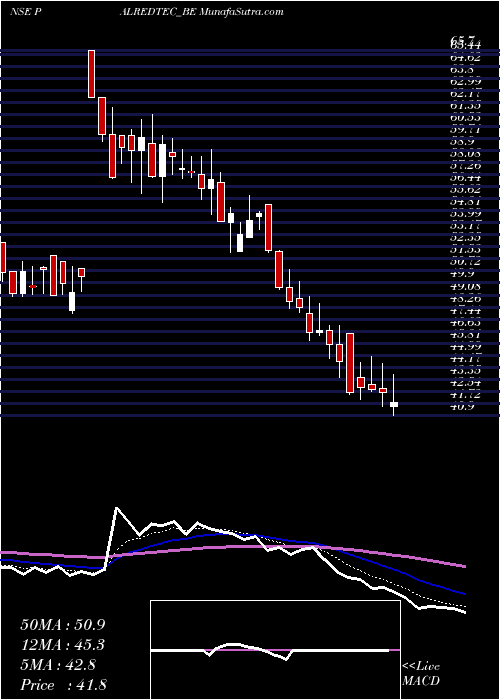Click the 49.08 price axis label
This screenshot has width=500, height=700.
tap(464, 286)
